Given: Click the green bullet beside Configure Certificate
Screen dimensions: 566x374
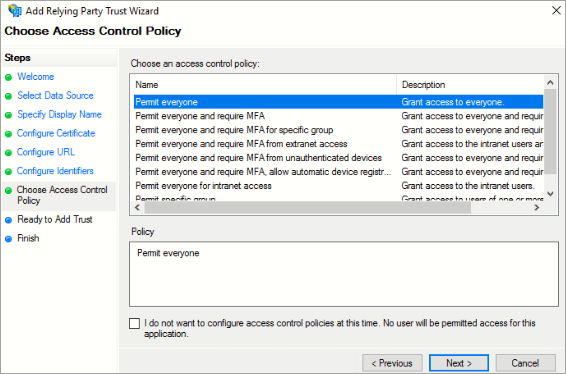Looking at the screenshot, I should pyautogui.click(x=9, y=134).
